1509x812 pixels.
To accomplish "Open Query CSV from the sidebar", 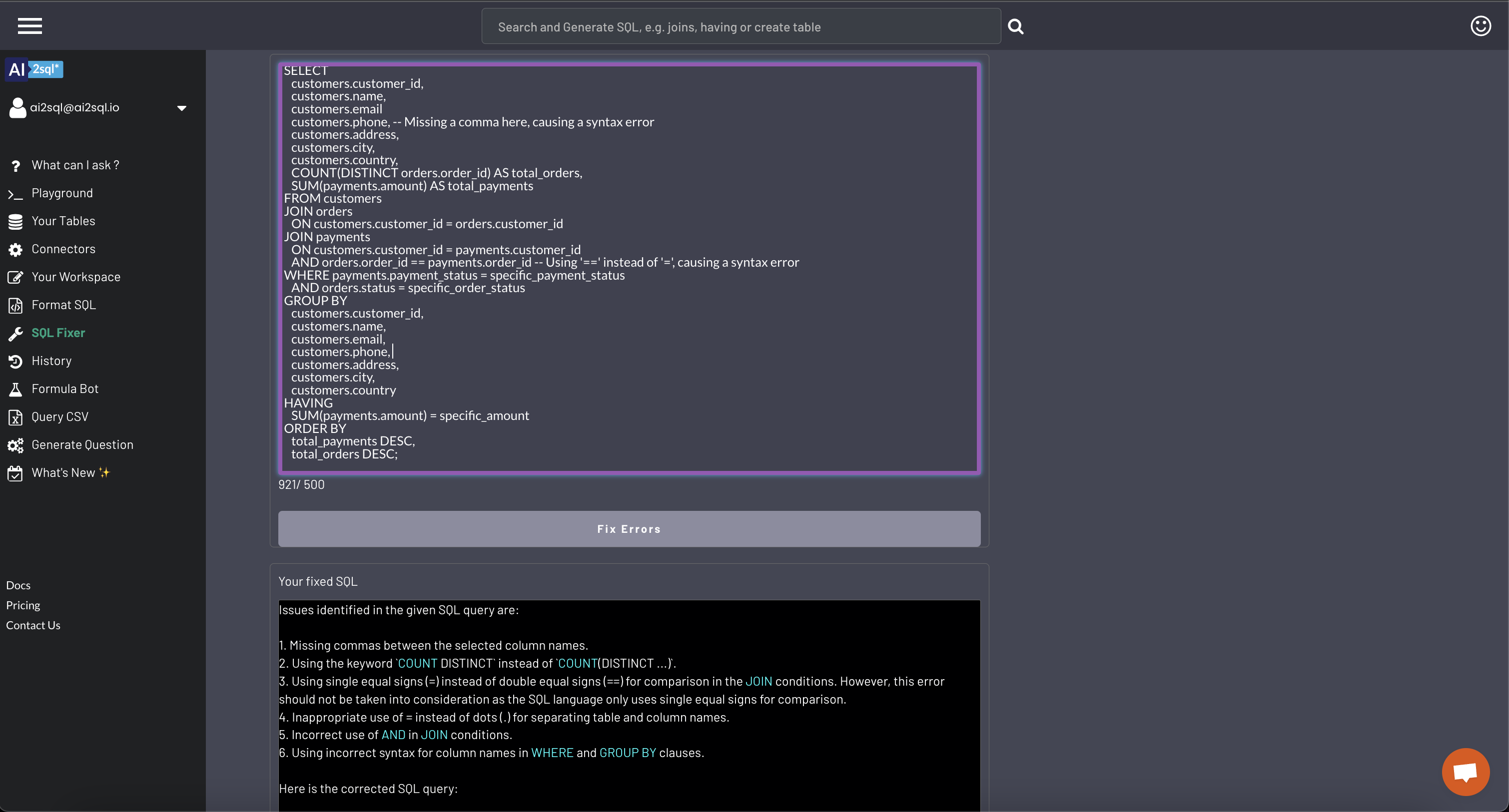I will coord(60,417).
